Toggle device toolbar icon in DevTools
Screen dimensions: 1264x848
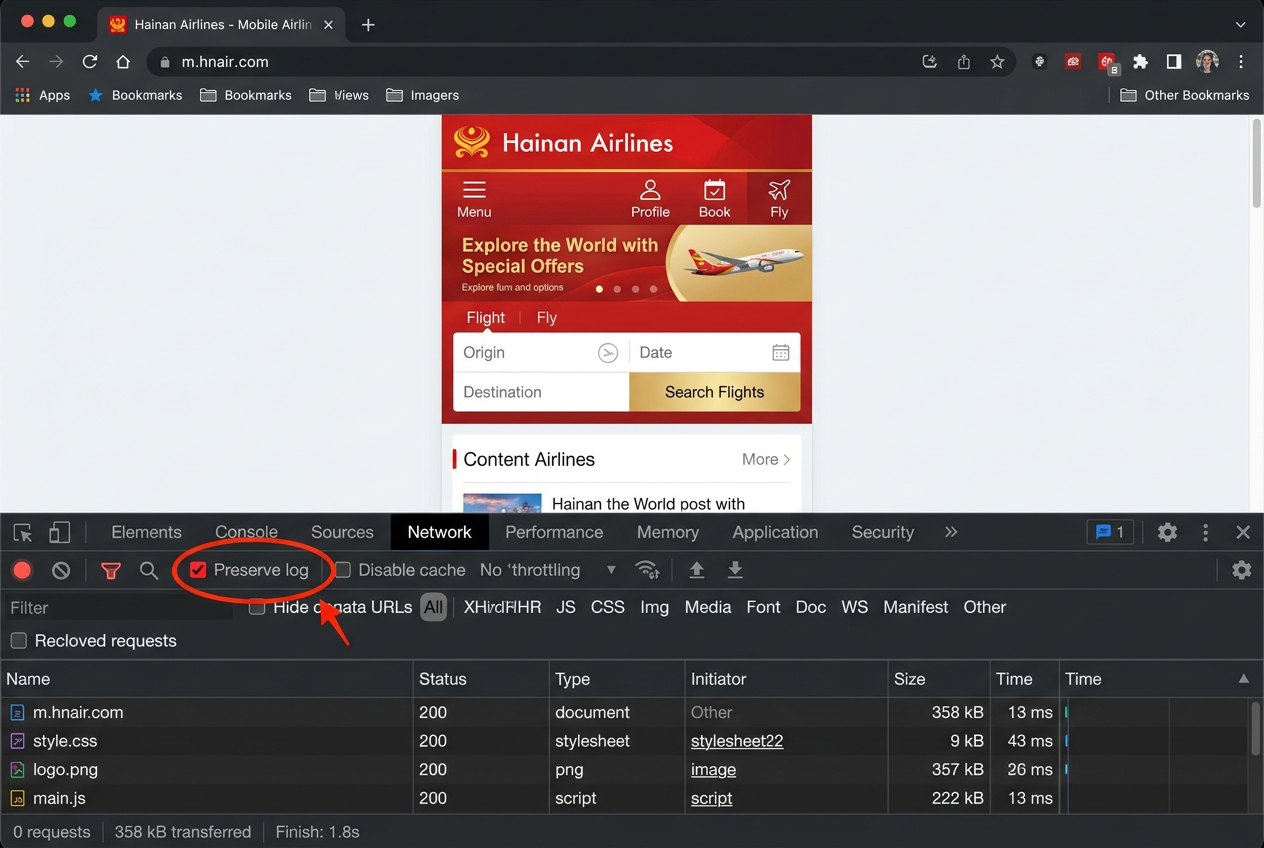(60, 533)
